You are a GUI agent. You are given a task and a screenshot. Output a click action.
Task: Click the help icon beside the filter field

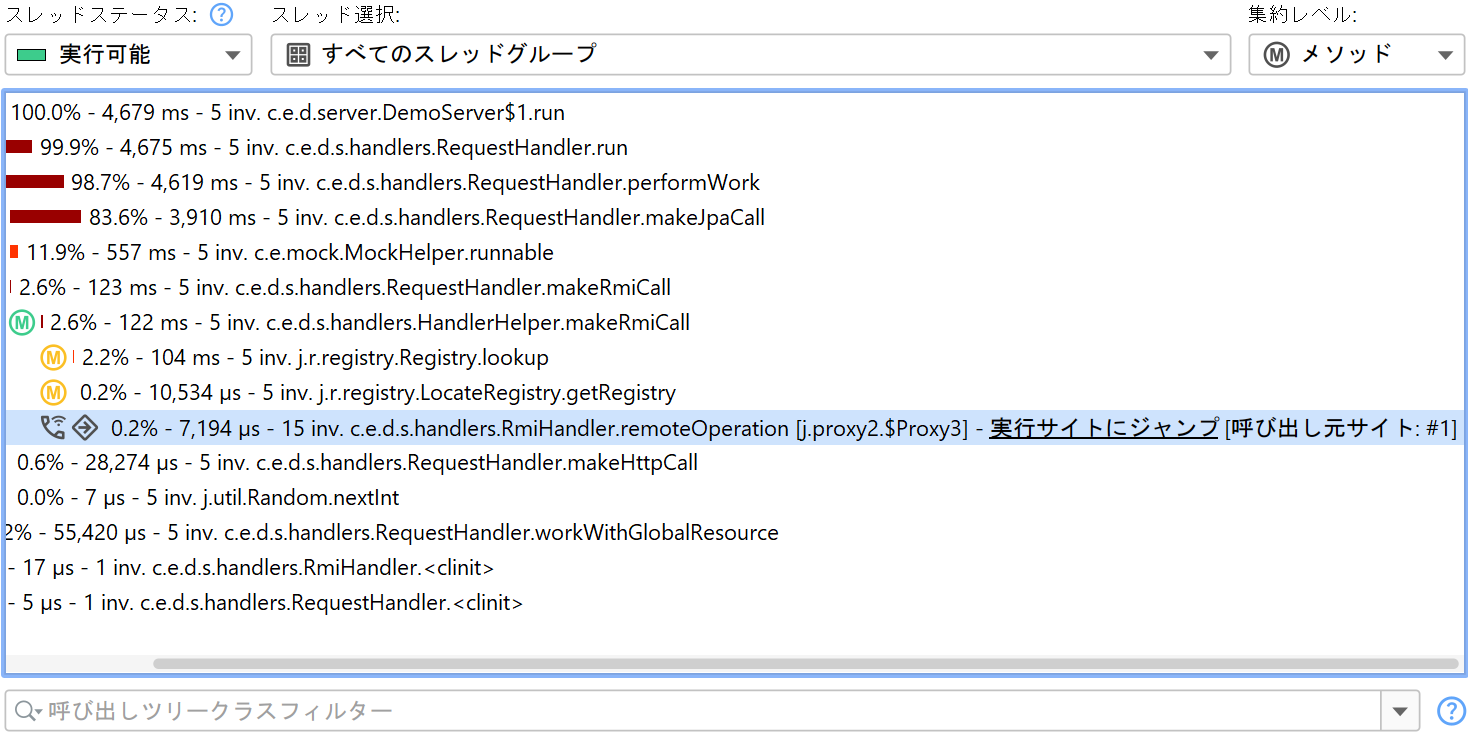coord(1450,711)
